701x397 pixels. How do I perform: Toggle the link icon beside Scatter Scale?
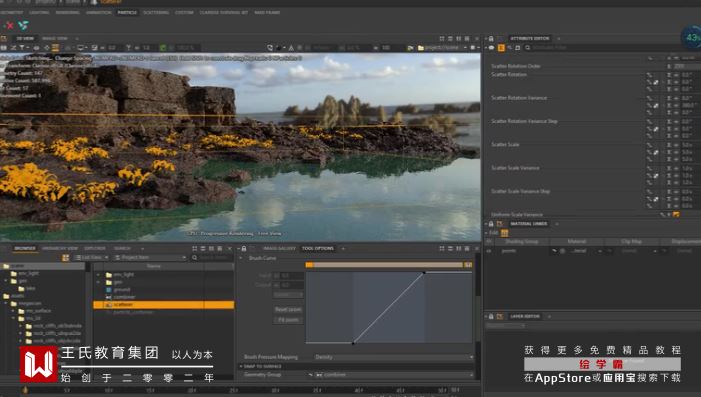(x=655, y=152)
